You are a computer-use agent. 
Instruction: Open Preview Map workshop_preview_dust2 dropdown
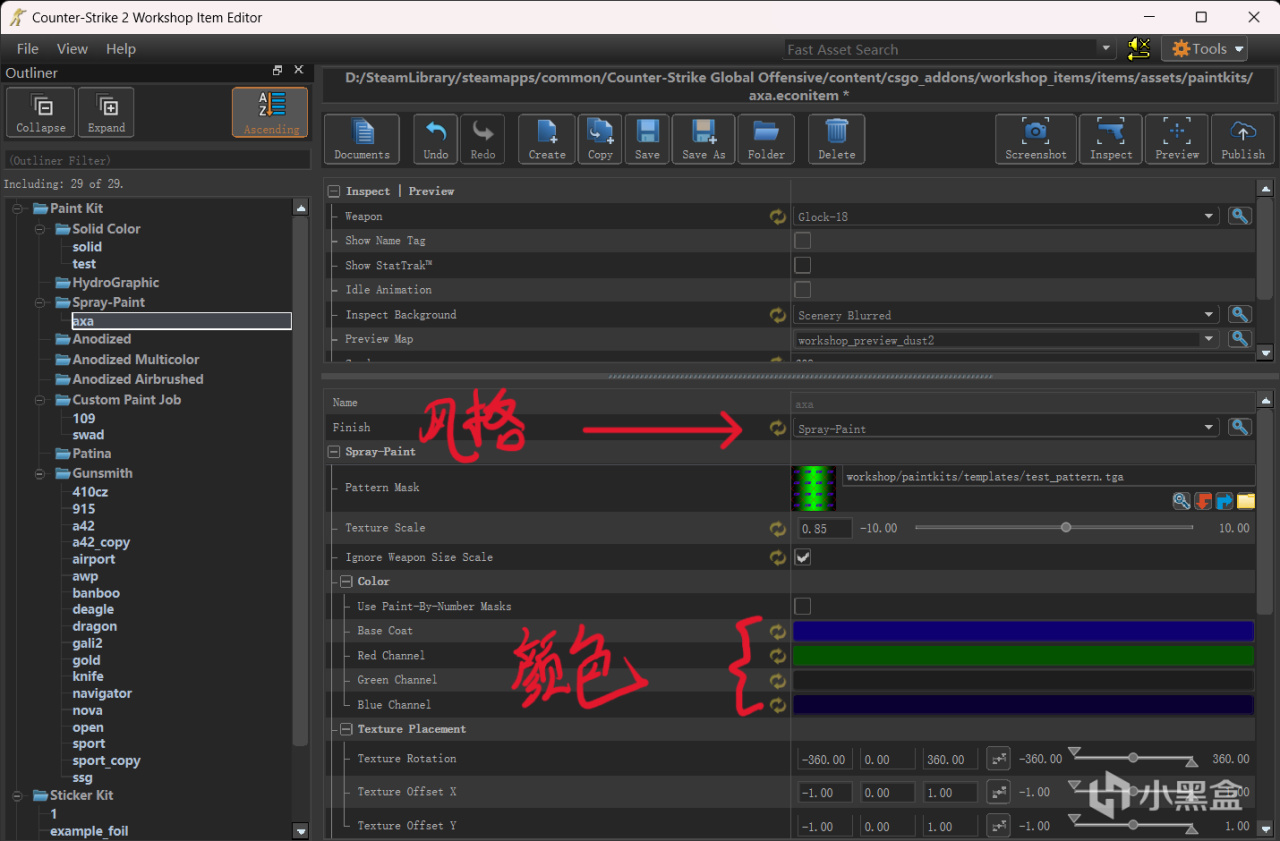tap(1006, 340)
